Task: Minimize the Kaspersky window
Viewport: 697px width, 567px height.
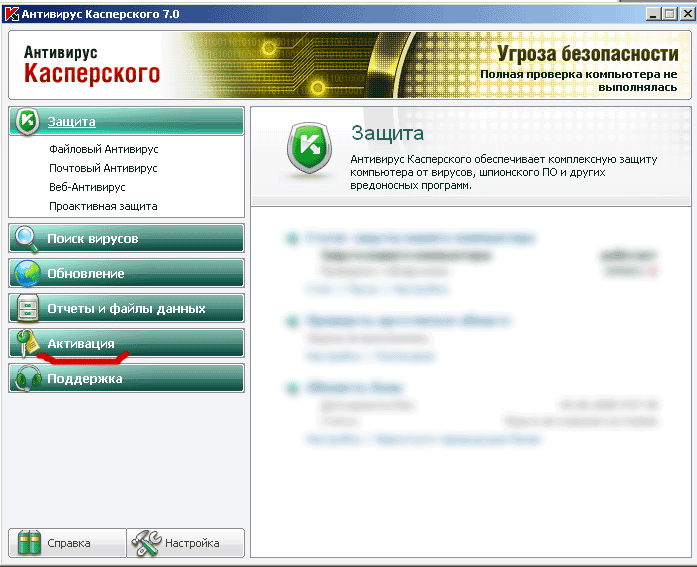Action: pos(653,14)
